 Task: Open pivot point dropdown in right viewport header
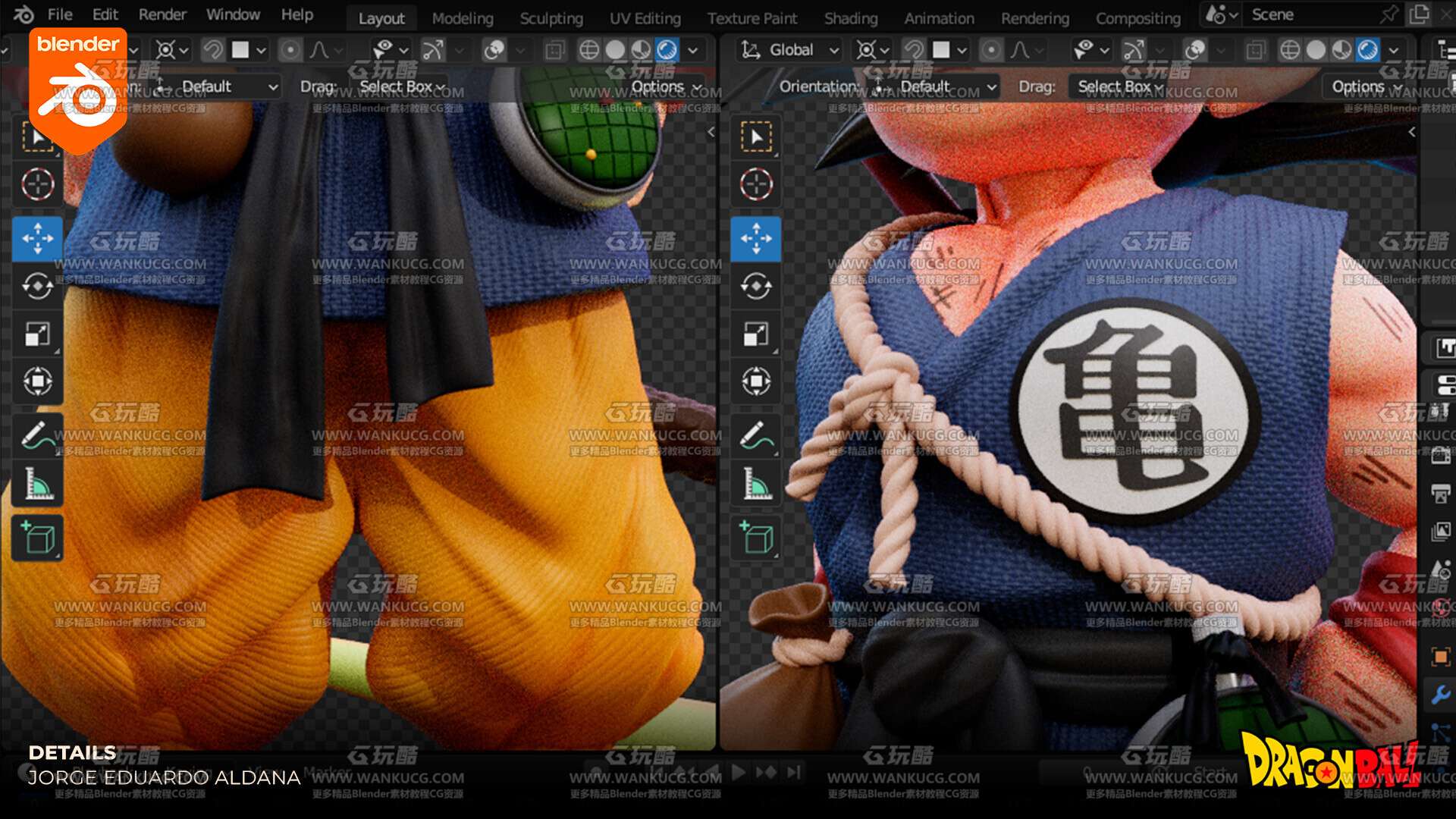click(x=872, y=50)
